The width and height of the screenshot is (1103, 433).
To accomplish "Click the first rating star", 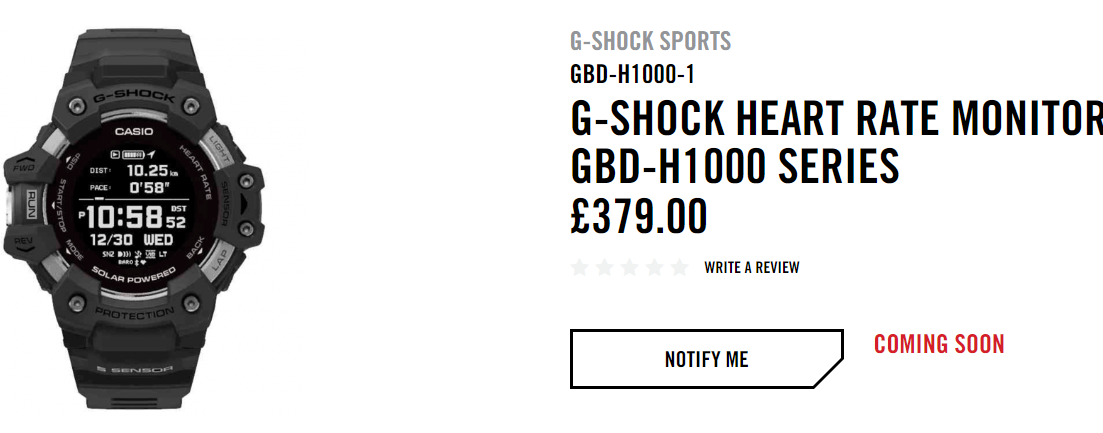I will pos(580,267).
